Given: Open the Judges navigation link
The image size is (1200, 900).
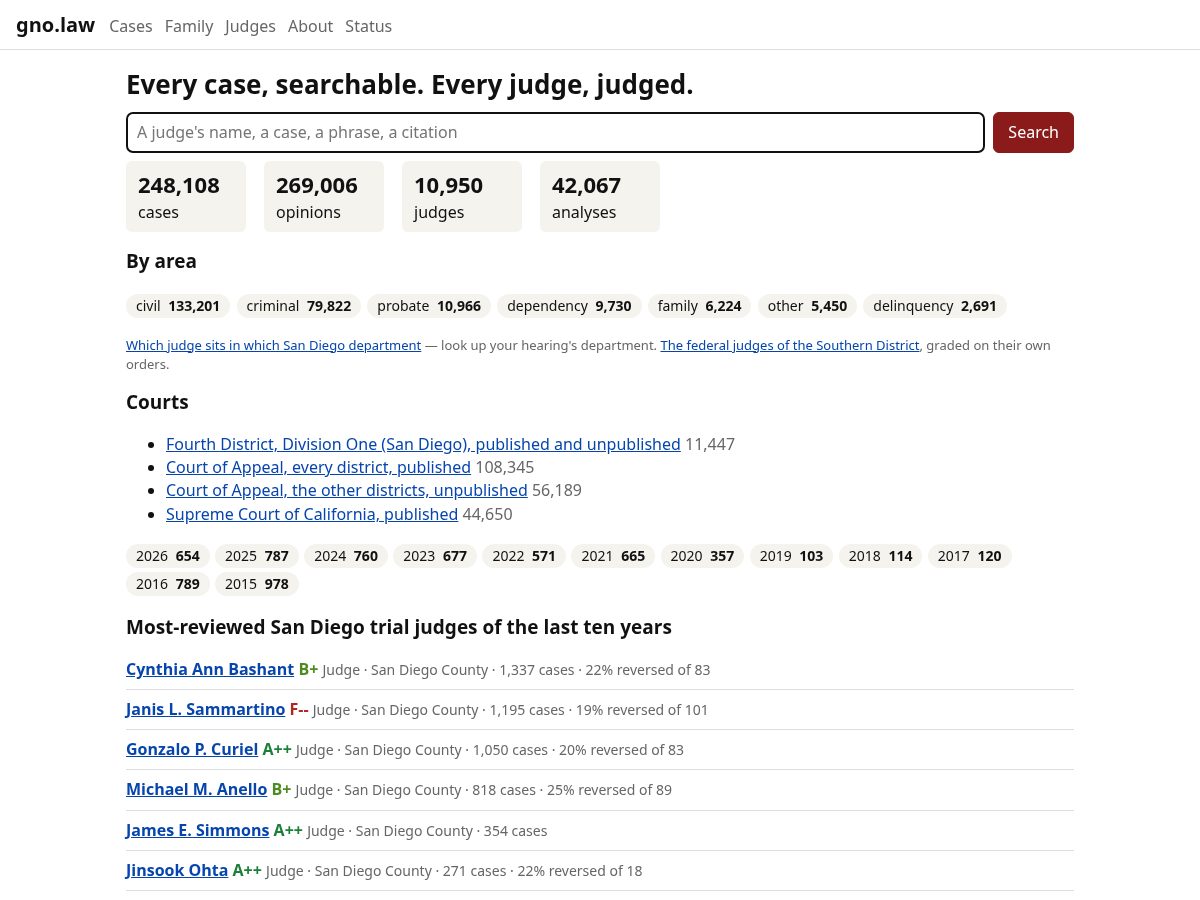Looking at the screenshot, I should pos(250,26).
